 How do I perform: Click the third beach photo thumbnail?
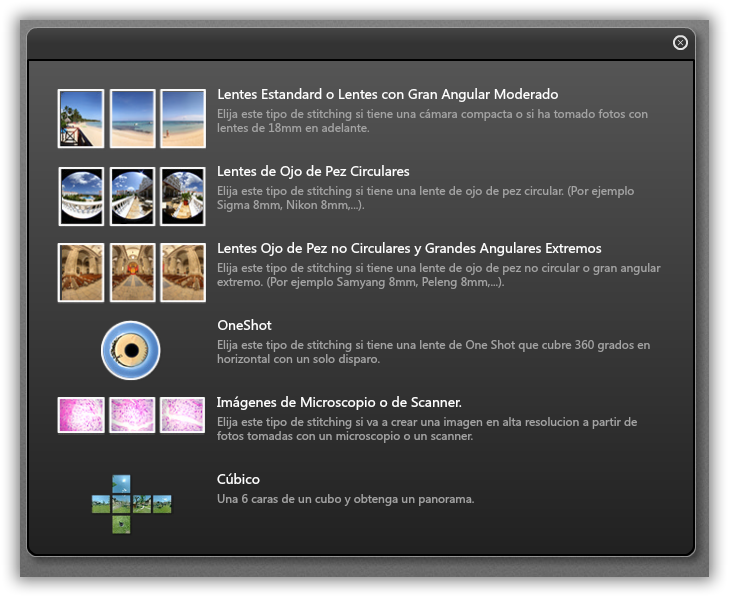pos(183,119)
